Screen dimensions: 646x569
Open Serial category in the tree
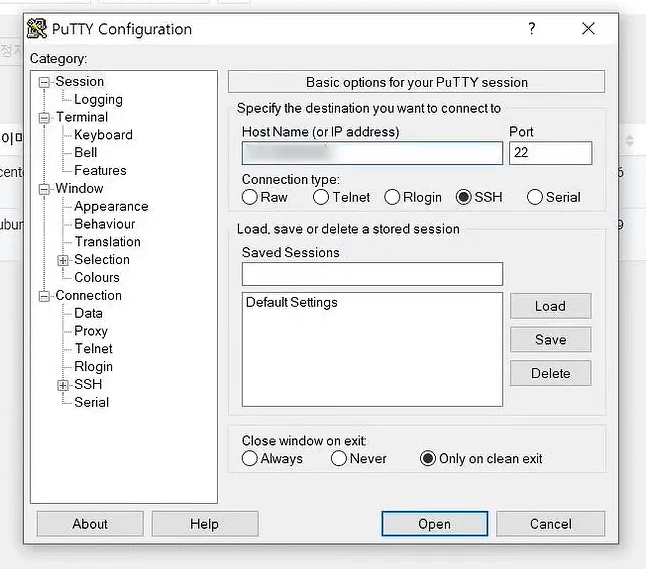(91, 402)
